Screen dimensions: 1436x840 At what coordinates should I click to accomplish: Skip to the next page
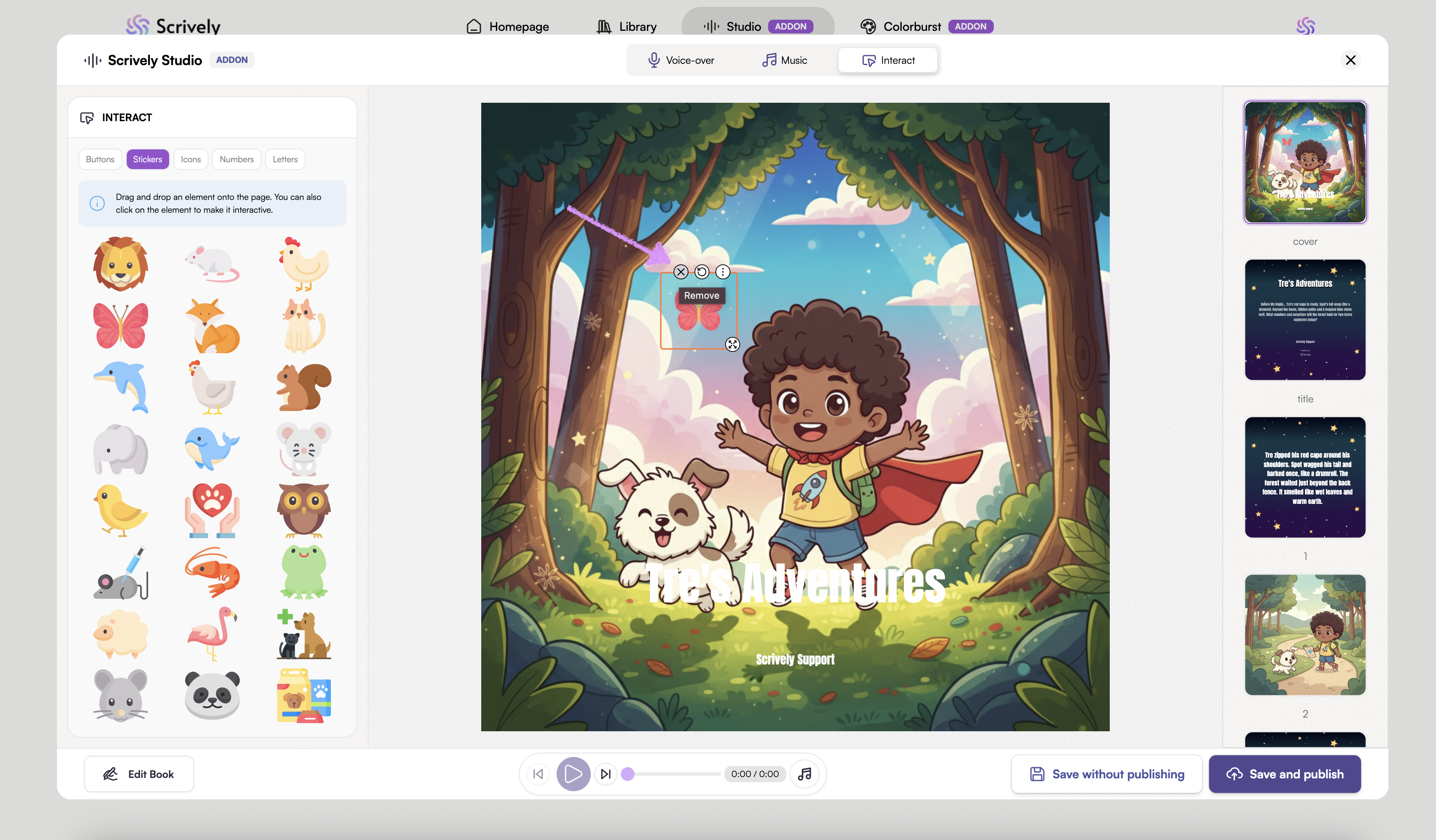[x=606, y=774]
